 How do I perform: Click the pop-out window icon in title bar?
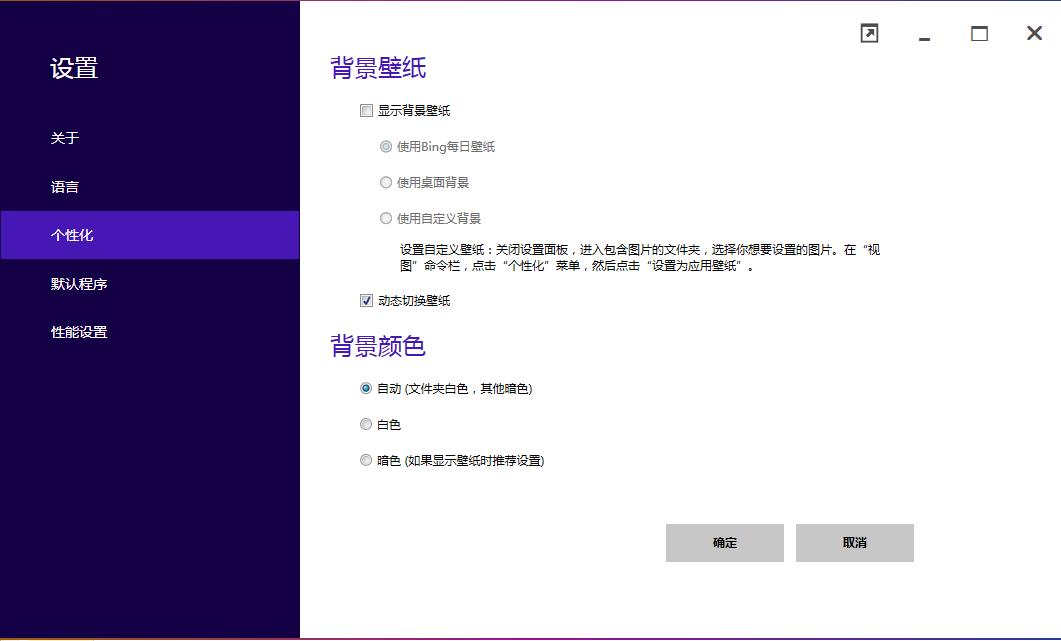[x=869, y=34]
